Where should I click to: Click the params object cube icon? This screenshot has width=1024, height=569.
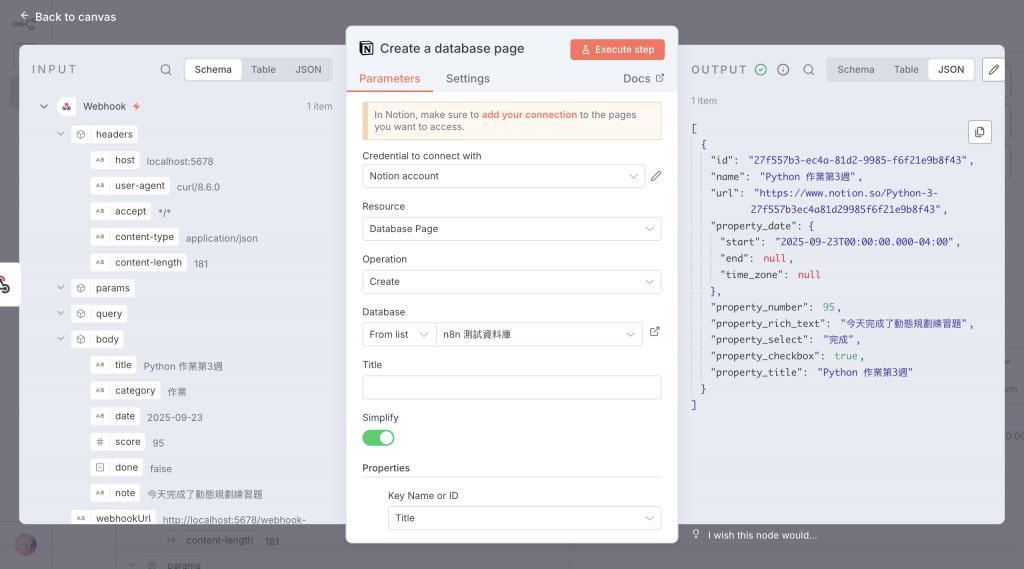click(x=81, y=287)
